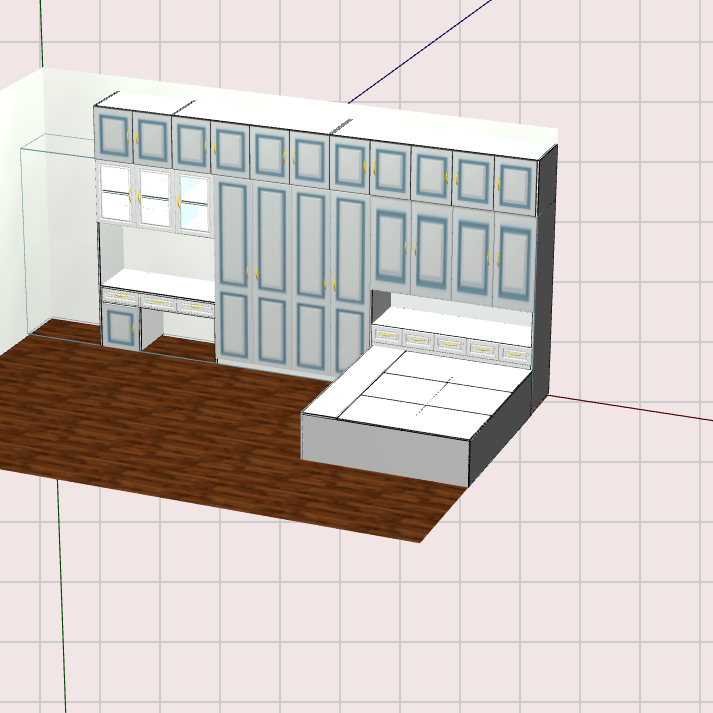Select the rightmost headboard drawer above the bed

click(x=514, y=354)
